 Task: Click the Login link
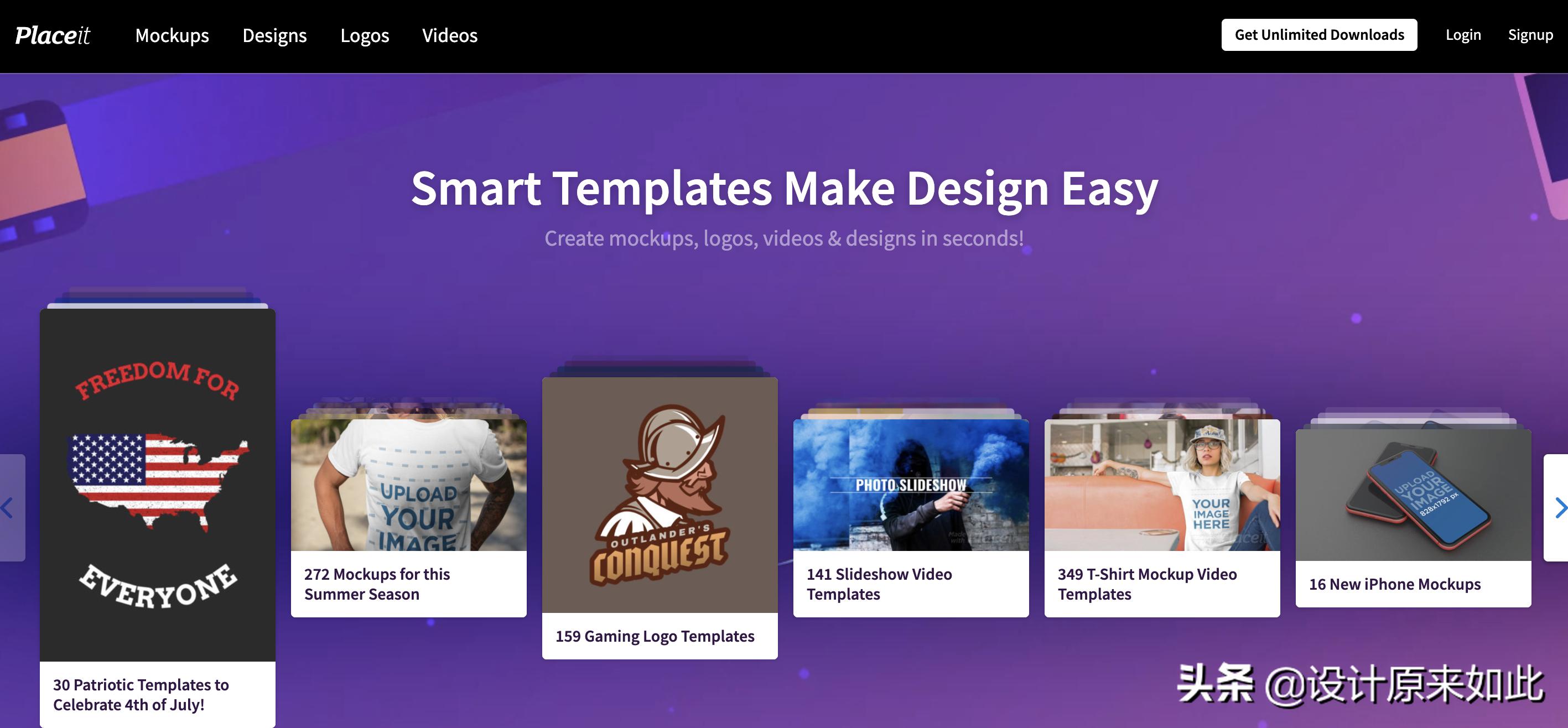(1463, 35)
